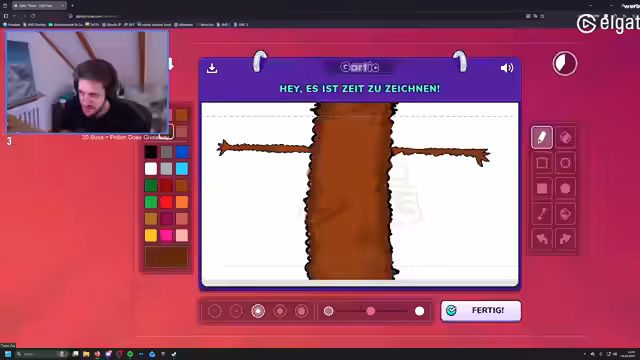This screenshot has width=640, height=360.
Task: Choose the middle brush thickness option
Action: click(258, 311)
